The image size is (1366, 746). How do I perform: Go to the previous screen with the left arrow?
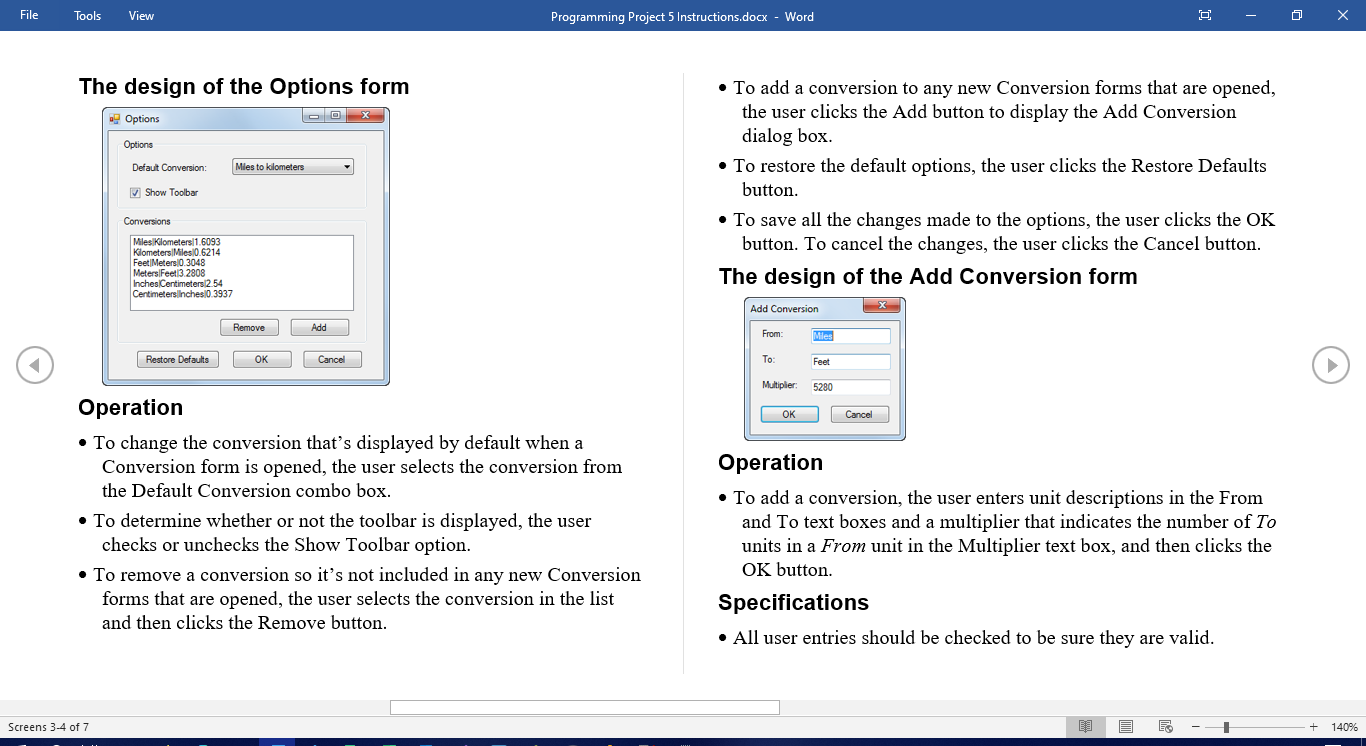(35, 365)
